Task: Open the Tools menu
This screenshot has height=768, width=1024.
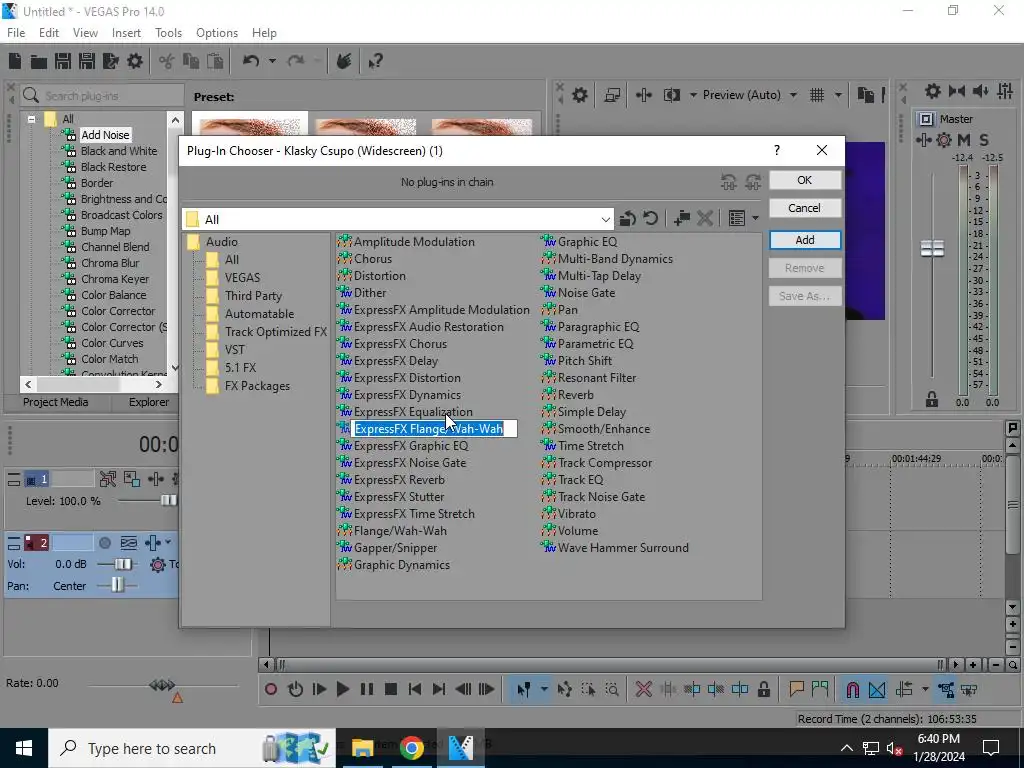Action: (168, 33)
